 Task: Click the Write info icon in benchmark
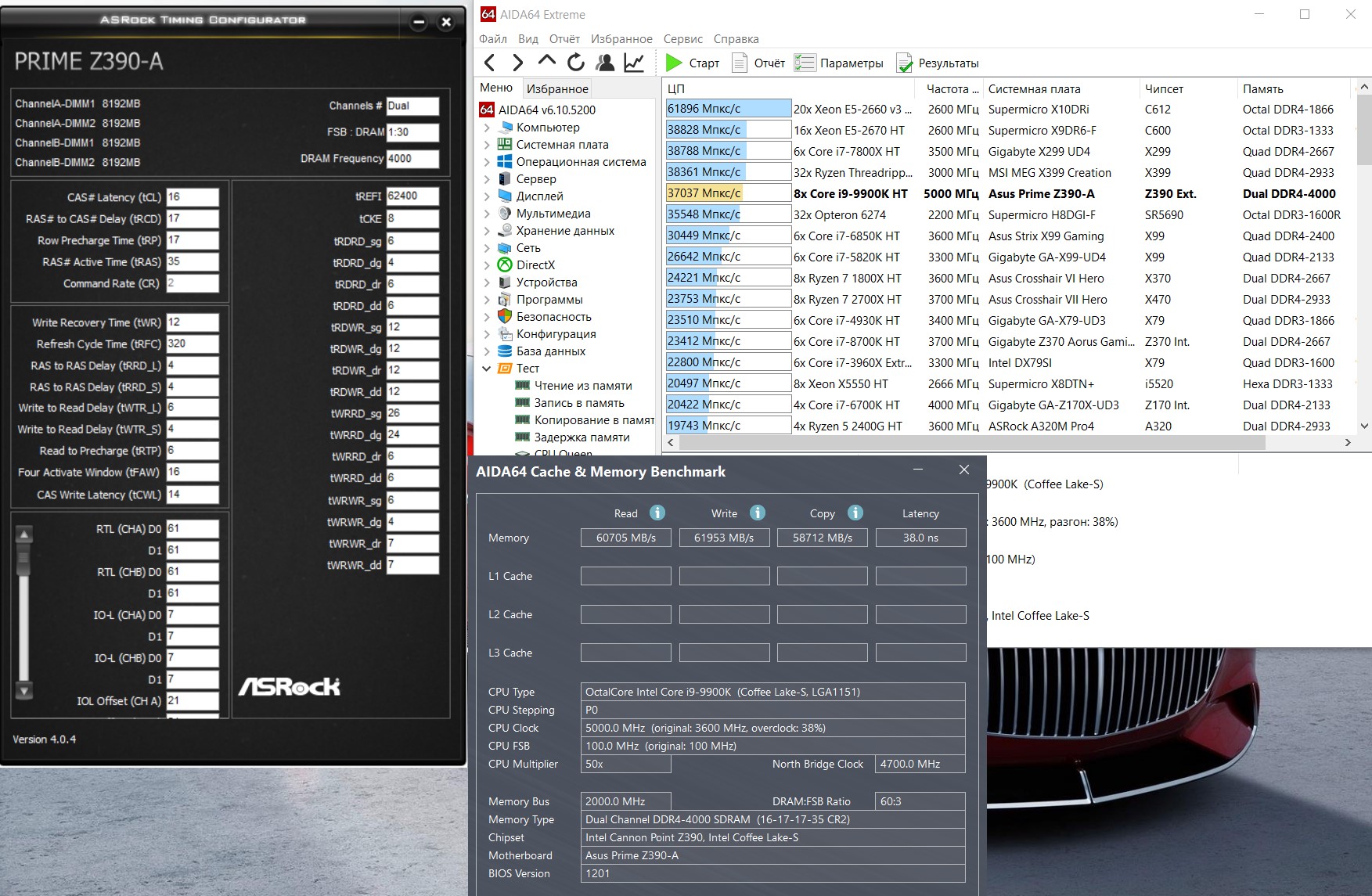pos(757,513)
